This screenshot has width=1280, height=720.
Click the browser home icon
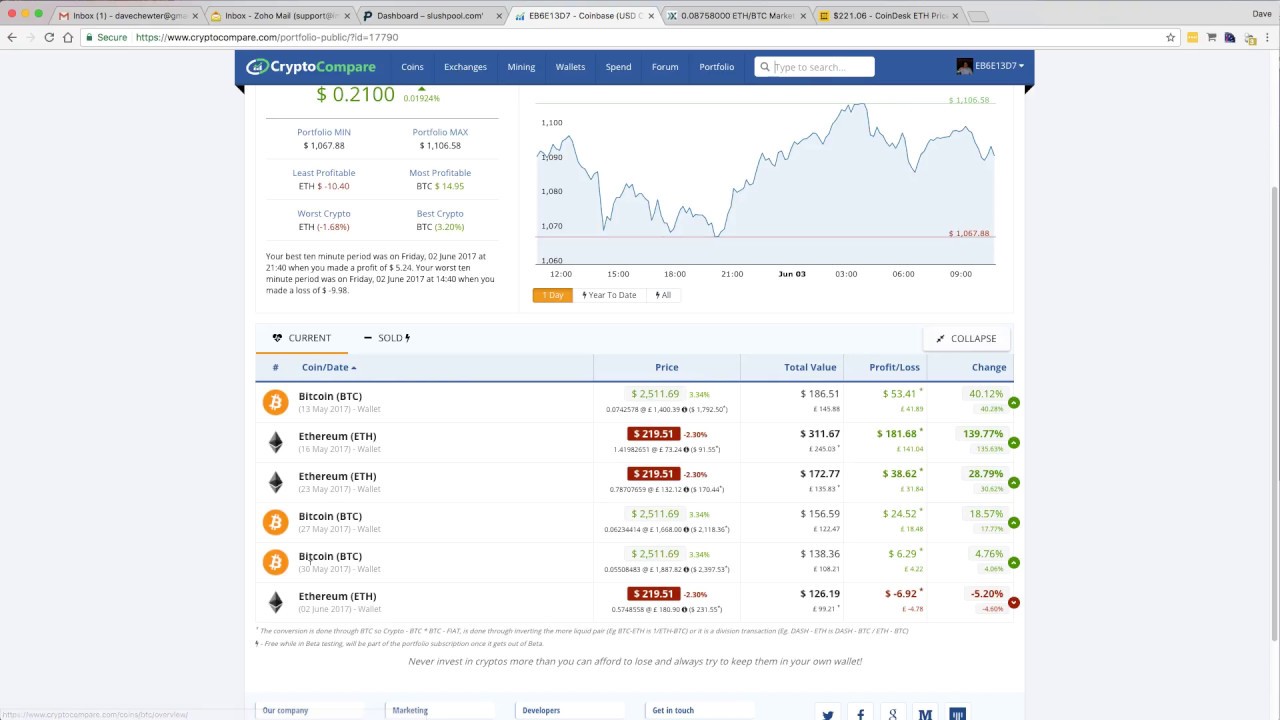point(68,37)
